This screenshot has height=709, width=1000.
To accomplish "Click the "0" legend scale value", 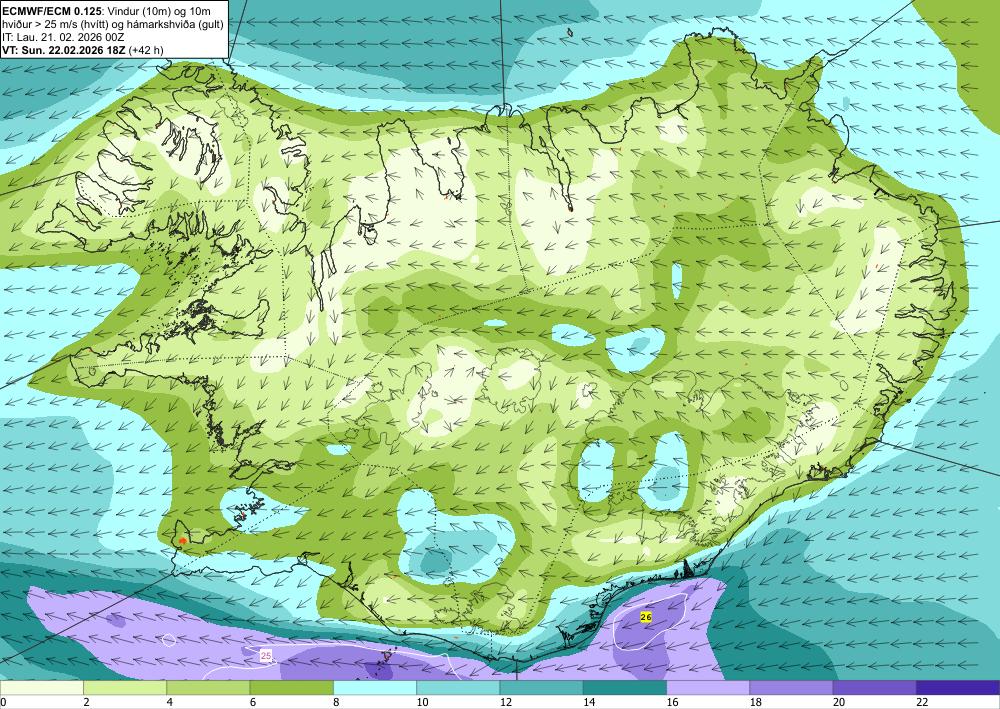I will click(3, 702).
